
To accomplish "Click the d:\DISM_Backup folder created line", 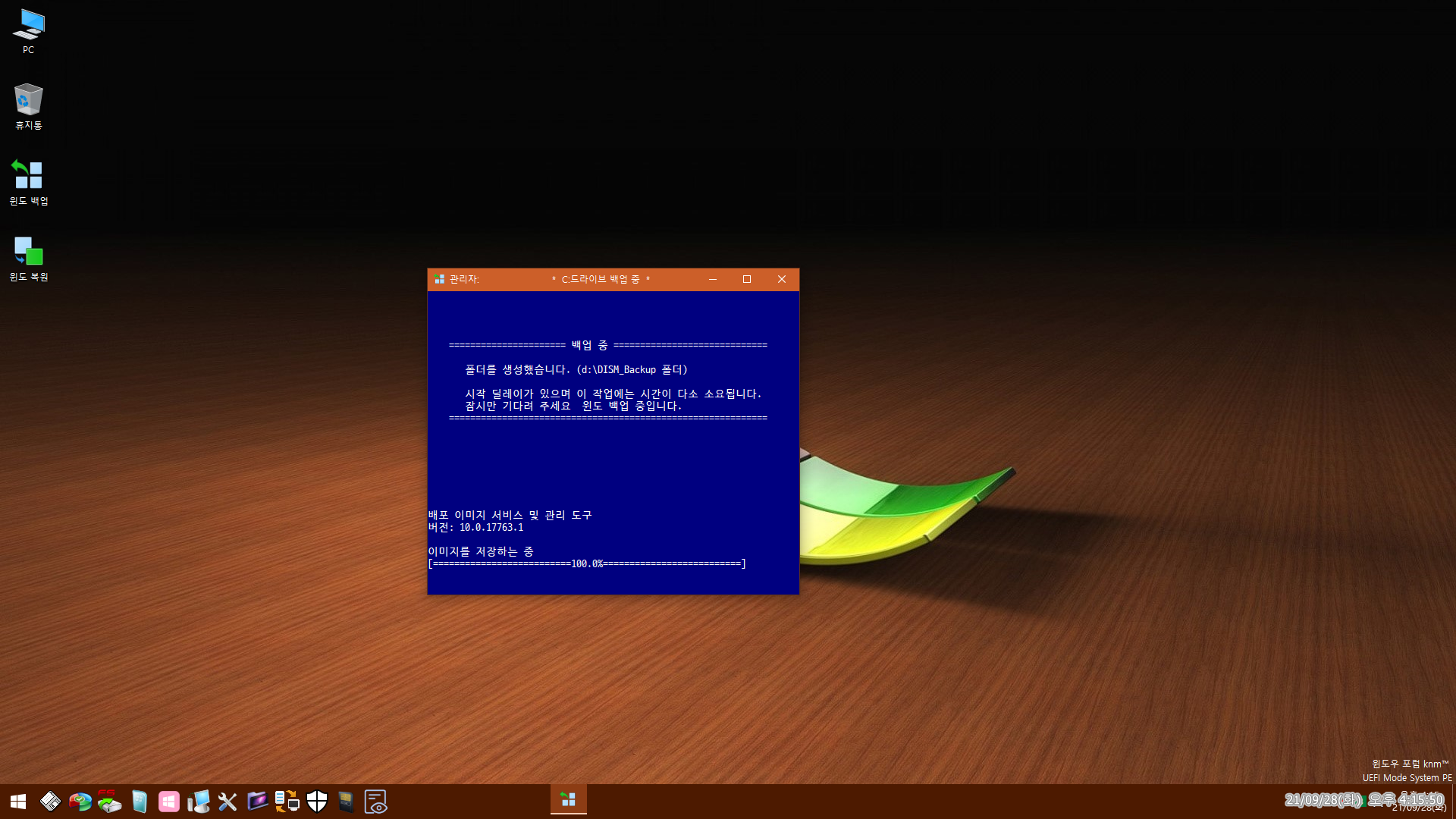I will tap(576, 369).
